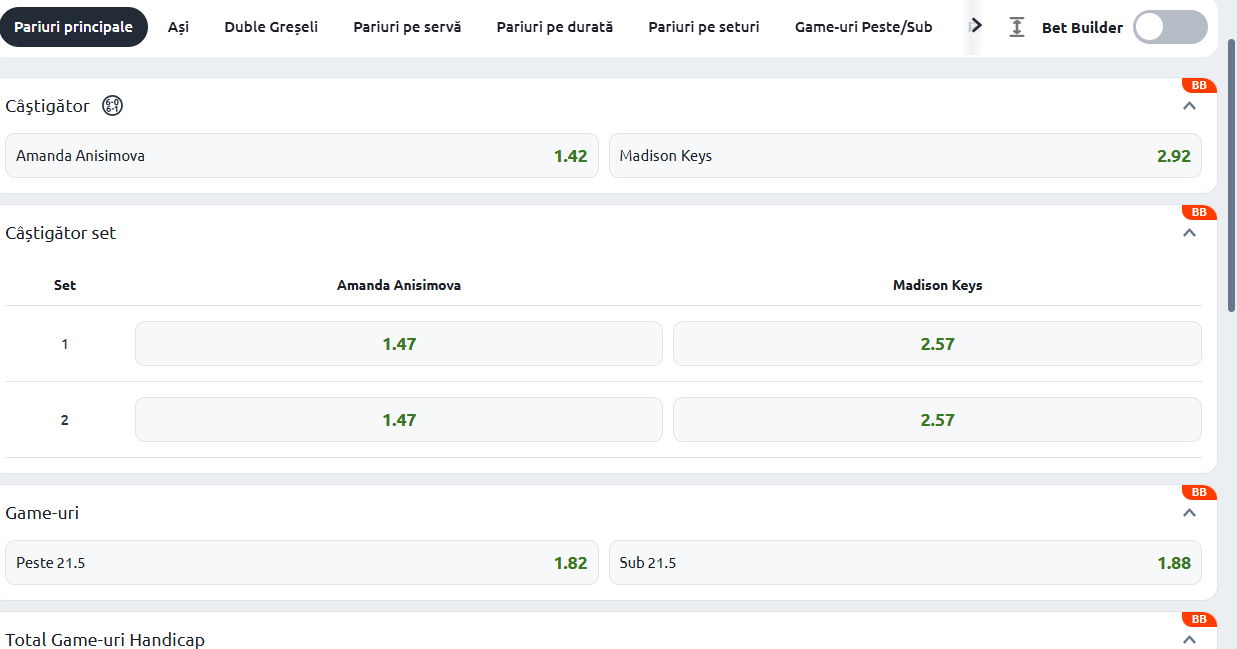Collapse the Game-uri section

pos(1189,513)
